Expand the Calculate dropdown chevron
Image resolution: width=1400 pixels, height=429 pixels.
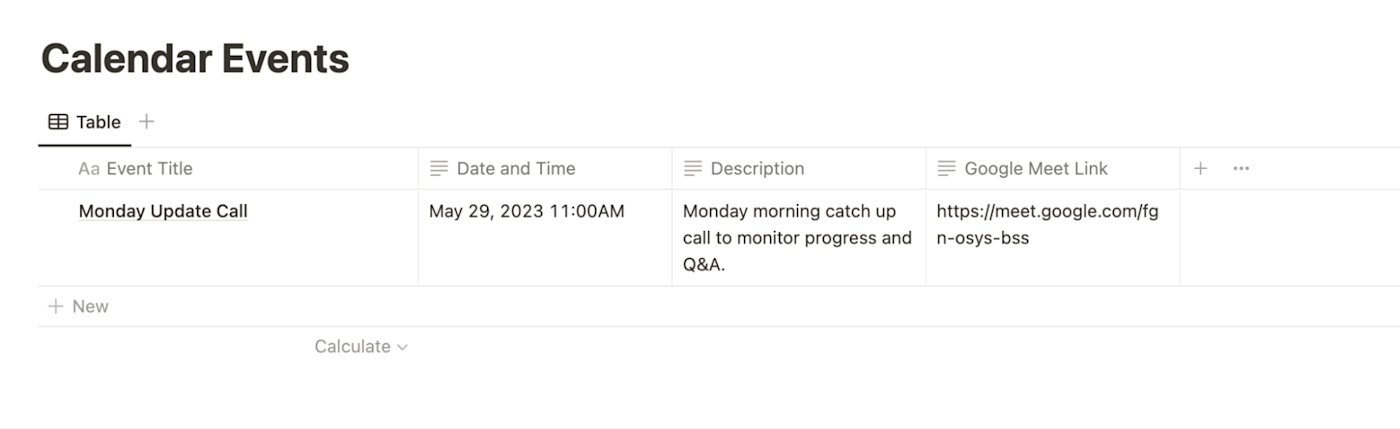pyautogui.click(x=402, y=347)
